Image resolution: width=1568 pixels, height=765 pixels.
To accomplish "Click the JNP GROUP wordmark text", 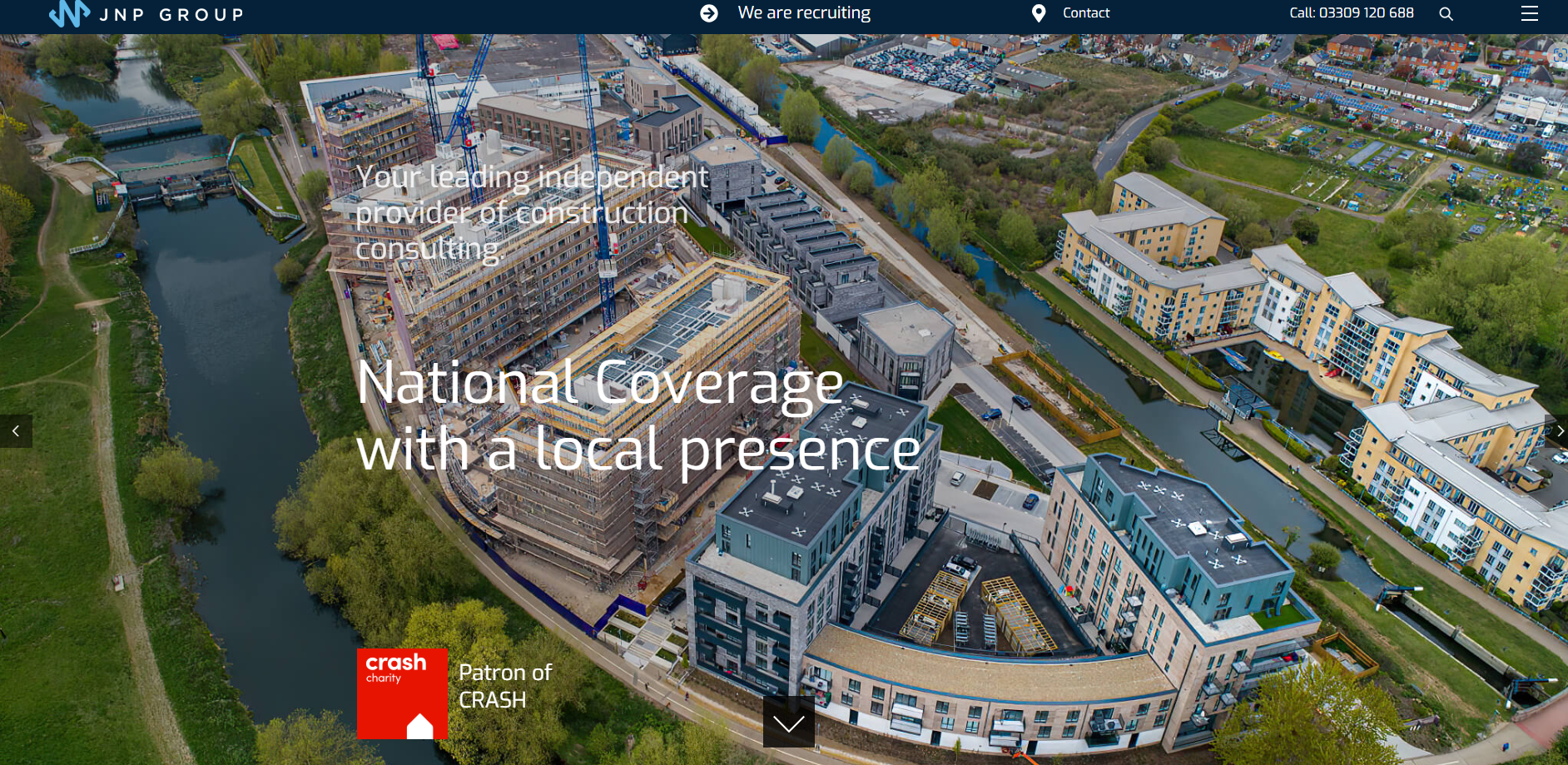I will [x=171, y=15].
